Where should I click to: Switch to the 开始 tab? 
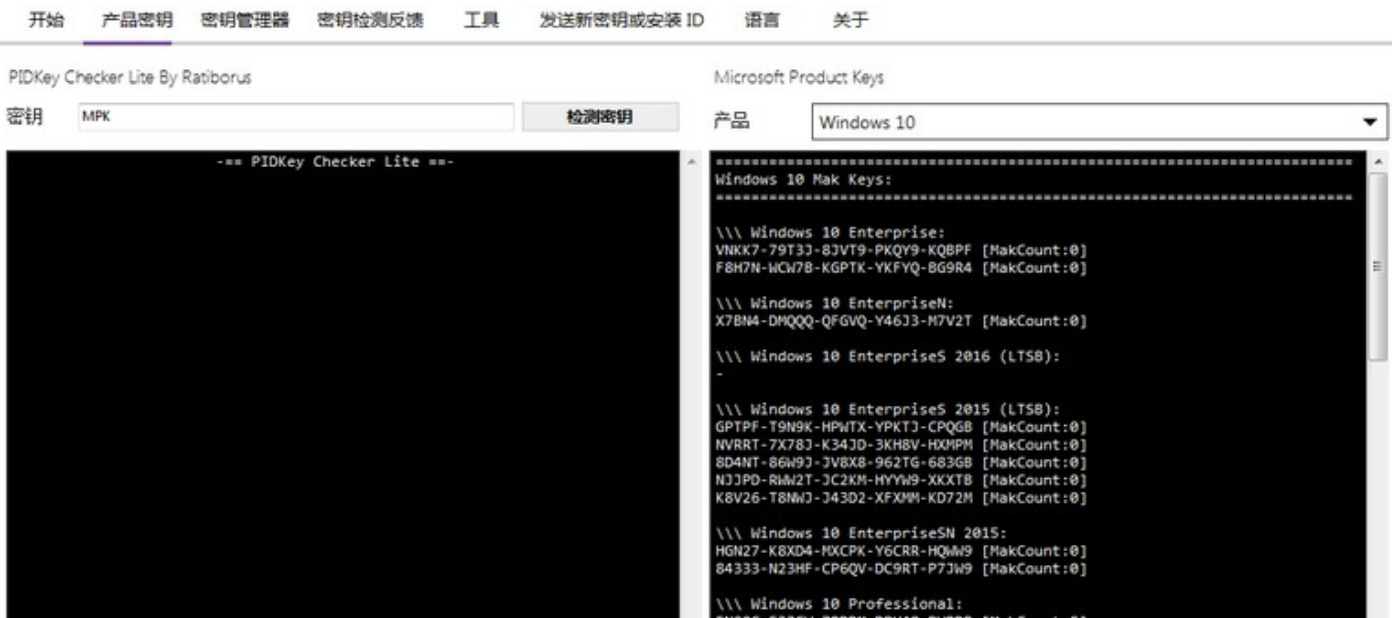pyautogui.click(x=47, y=20)
